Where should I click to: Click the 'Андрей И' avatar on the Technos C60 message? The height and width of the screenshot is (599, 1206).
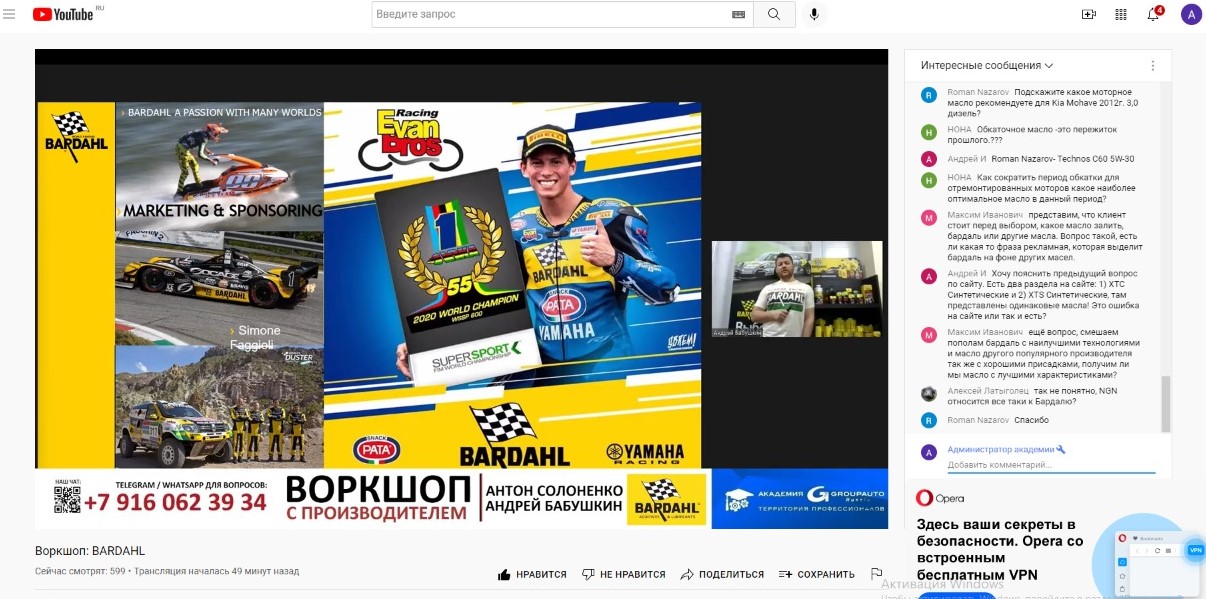click(929, 159)
